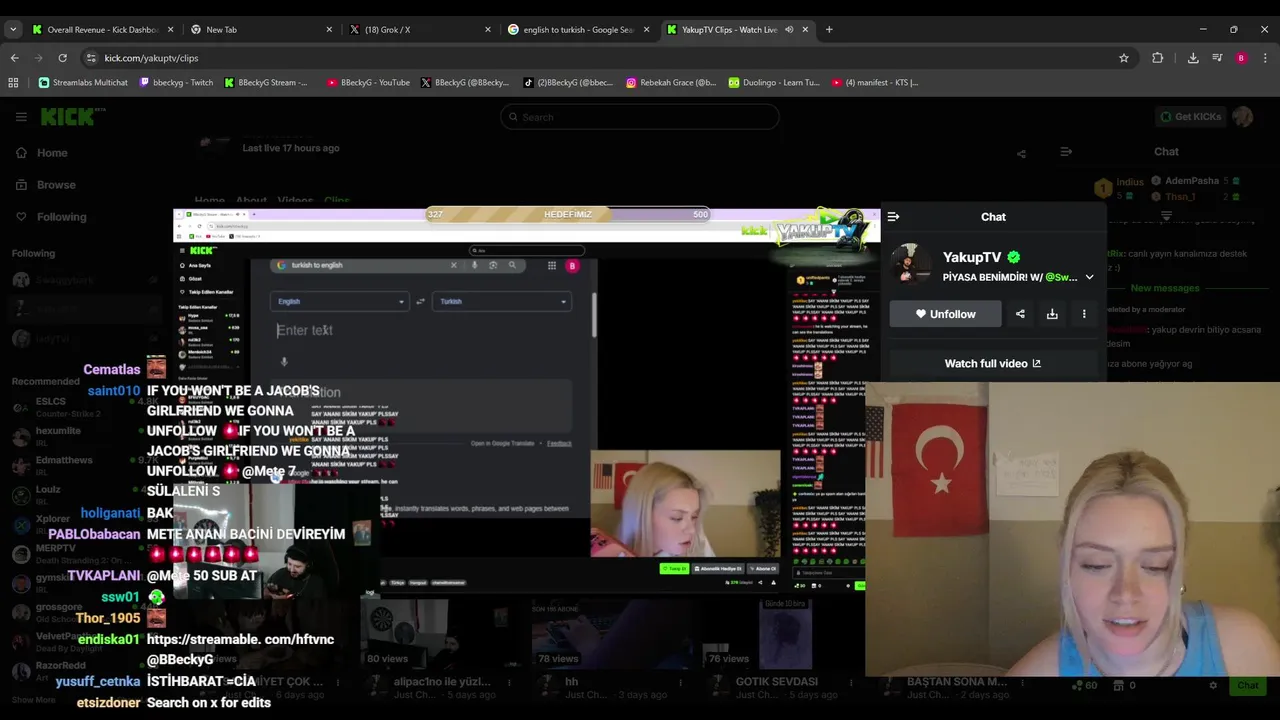
Task: Go to Home in Kick sidebar
Action: click(42, 153)
